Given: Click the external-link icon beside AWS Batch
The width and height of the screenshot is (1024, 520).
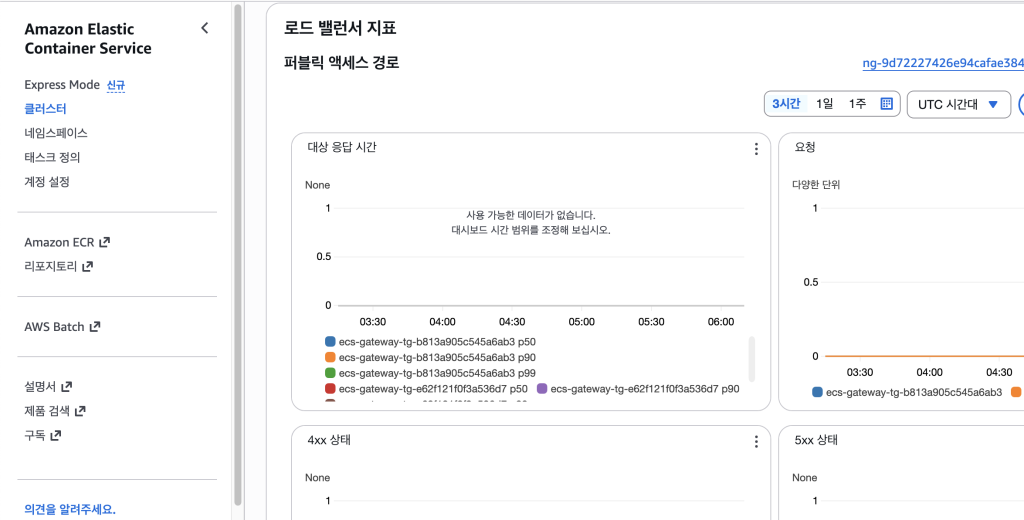Looking at the screenshot, I should pyautogui.click(x=95, y=327).
